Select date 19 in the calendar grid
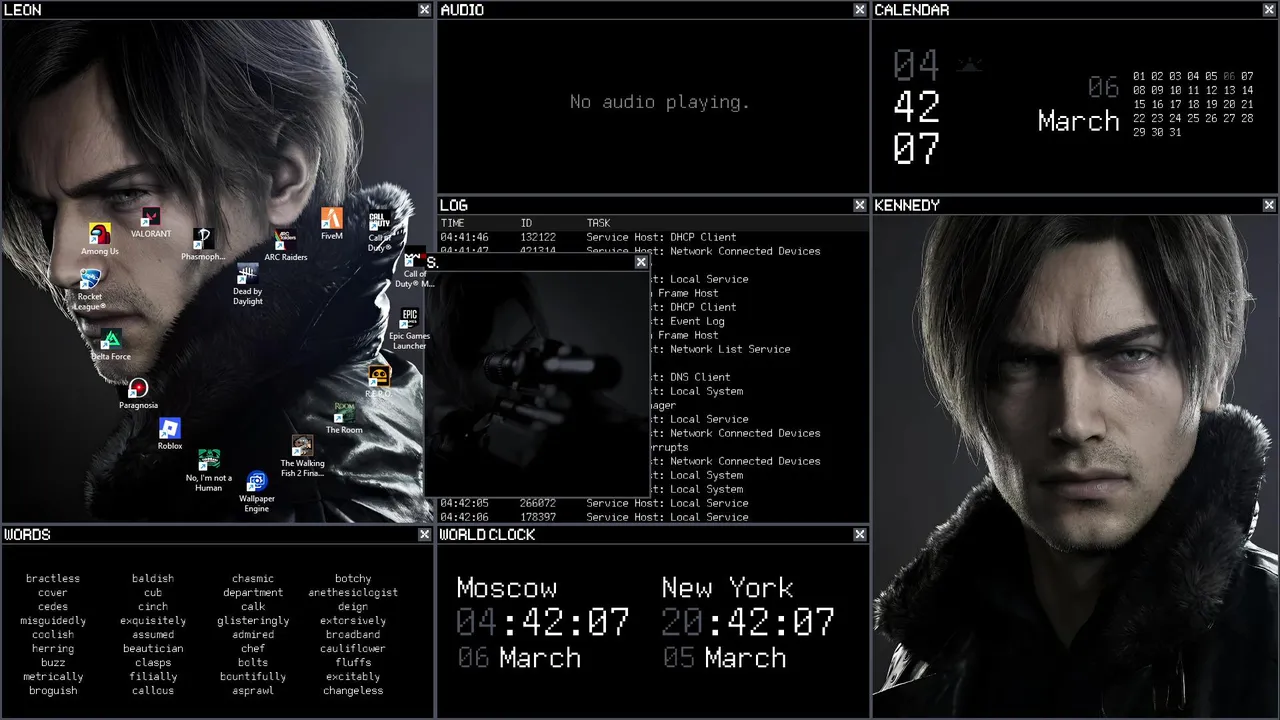Viewport: 1280px width, 720px height. (1211, 104)
